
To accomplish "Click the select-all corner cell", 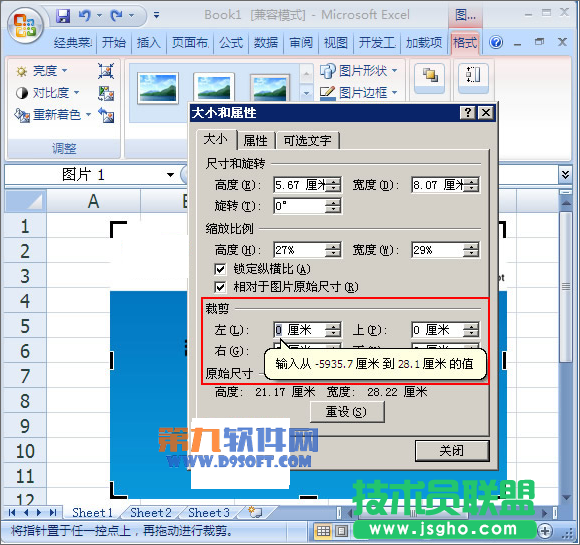I will click(25, 201).
